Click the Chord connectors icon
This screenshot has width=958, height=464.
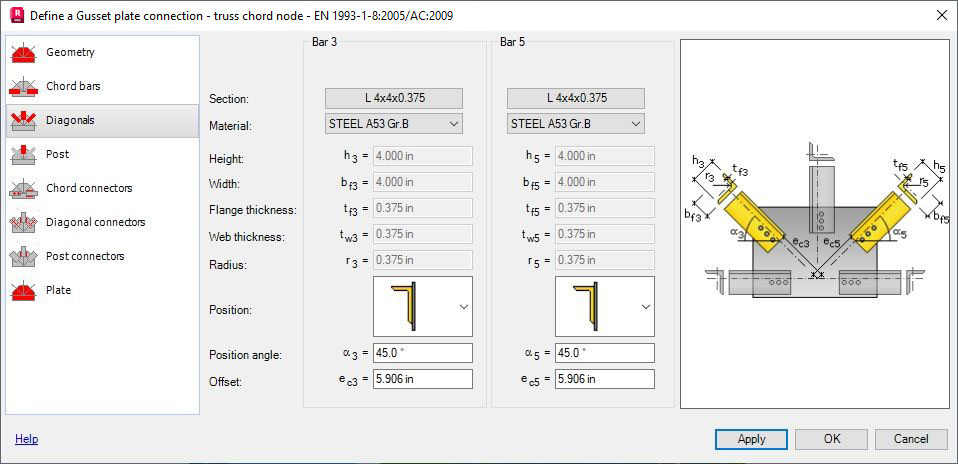click(24, 188)
